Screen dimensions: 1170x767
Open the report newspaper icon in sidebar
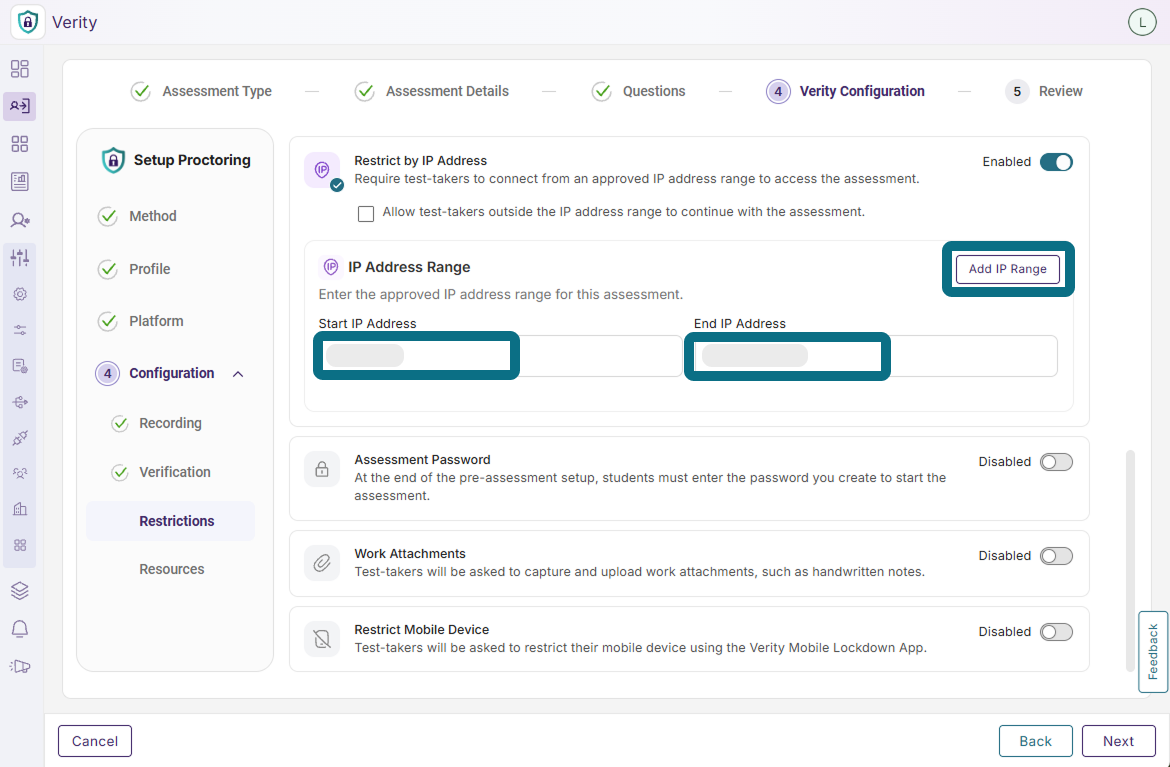(x=20, y=181)
